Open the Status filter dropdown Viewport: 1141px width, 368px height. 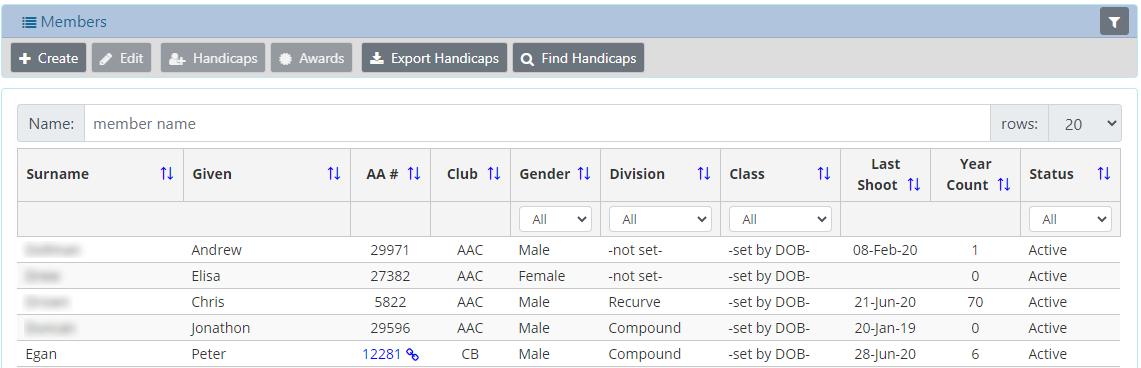(x=1070, y=219)
